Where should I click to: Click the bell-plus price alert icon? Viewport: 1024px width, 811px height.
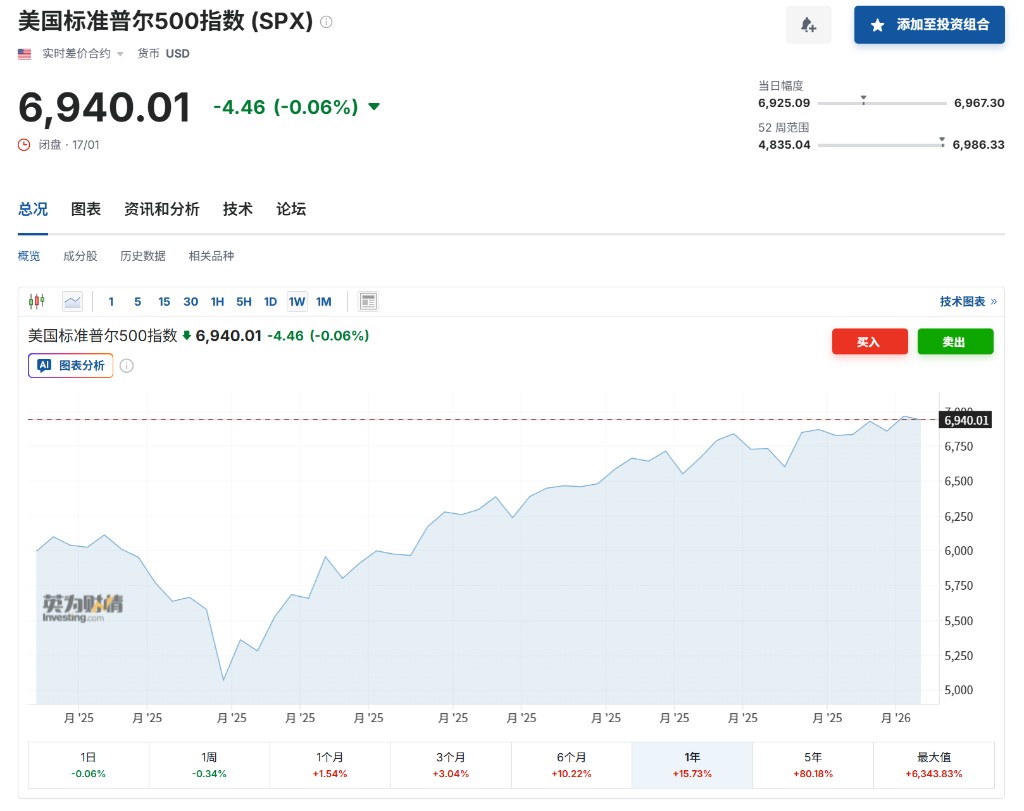tap(808, 25)
